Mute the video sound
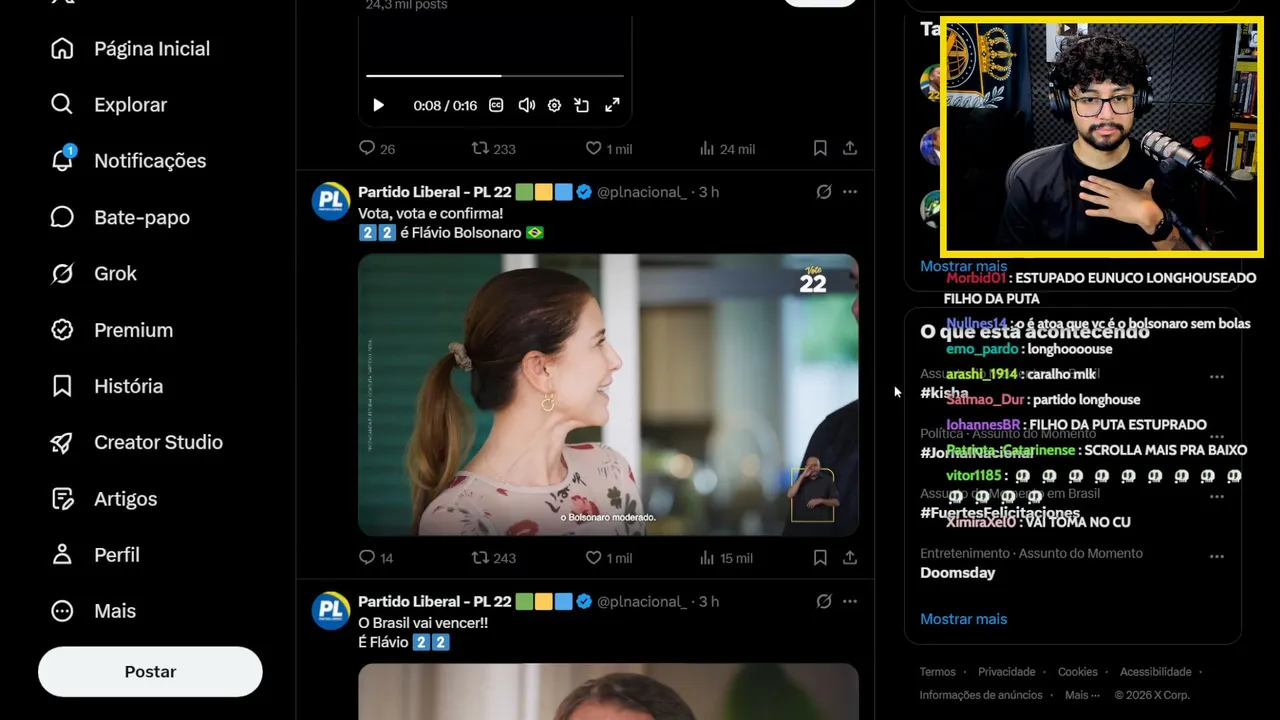This screenshot has width=1280, height=720. point(526,105)
